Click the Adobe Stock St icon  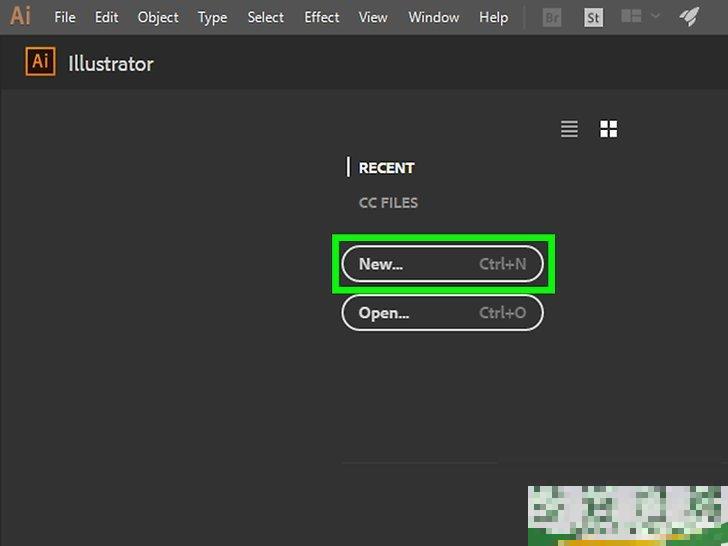click(593, 17)
